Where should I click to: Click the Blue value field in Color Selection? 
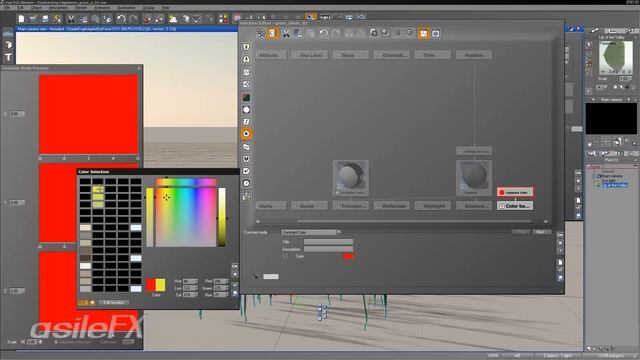221,294
